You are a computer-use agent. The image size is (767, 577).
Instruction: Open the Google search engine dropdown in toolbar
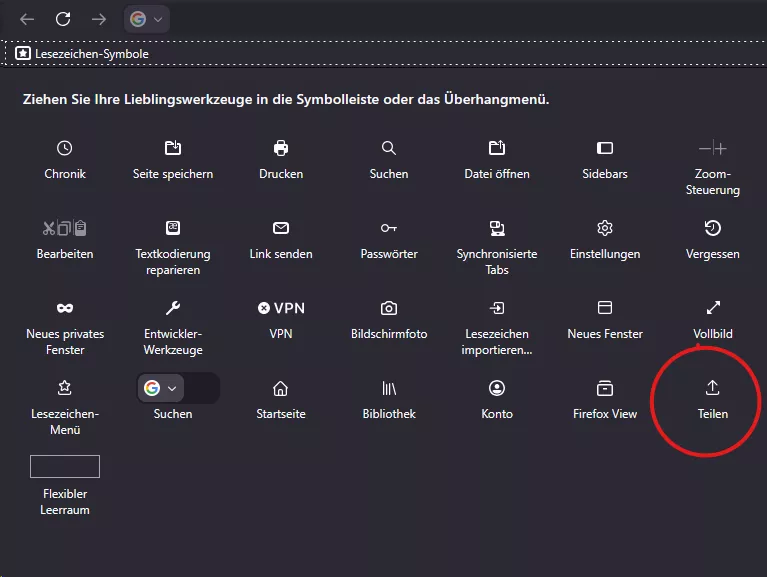(x=146, y=19)
